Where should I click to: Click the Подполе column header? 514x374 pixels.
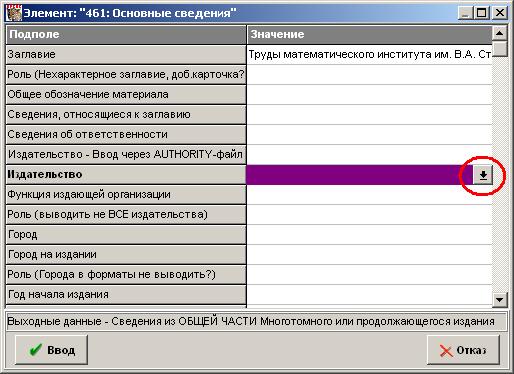click(126, 34)
